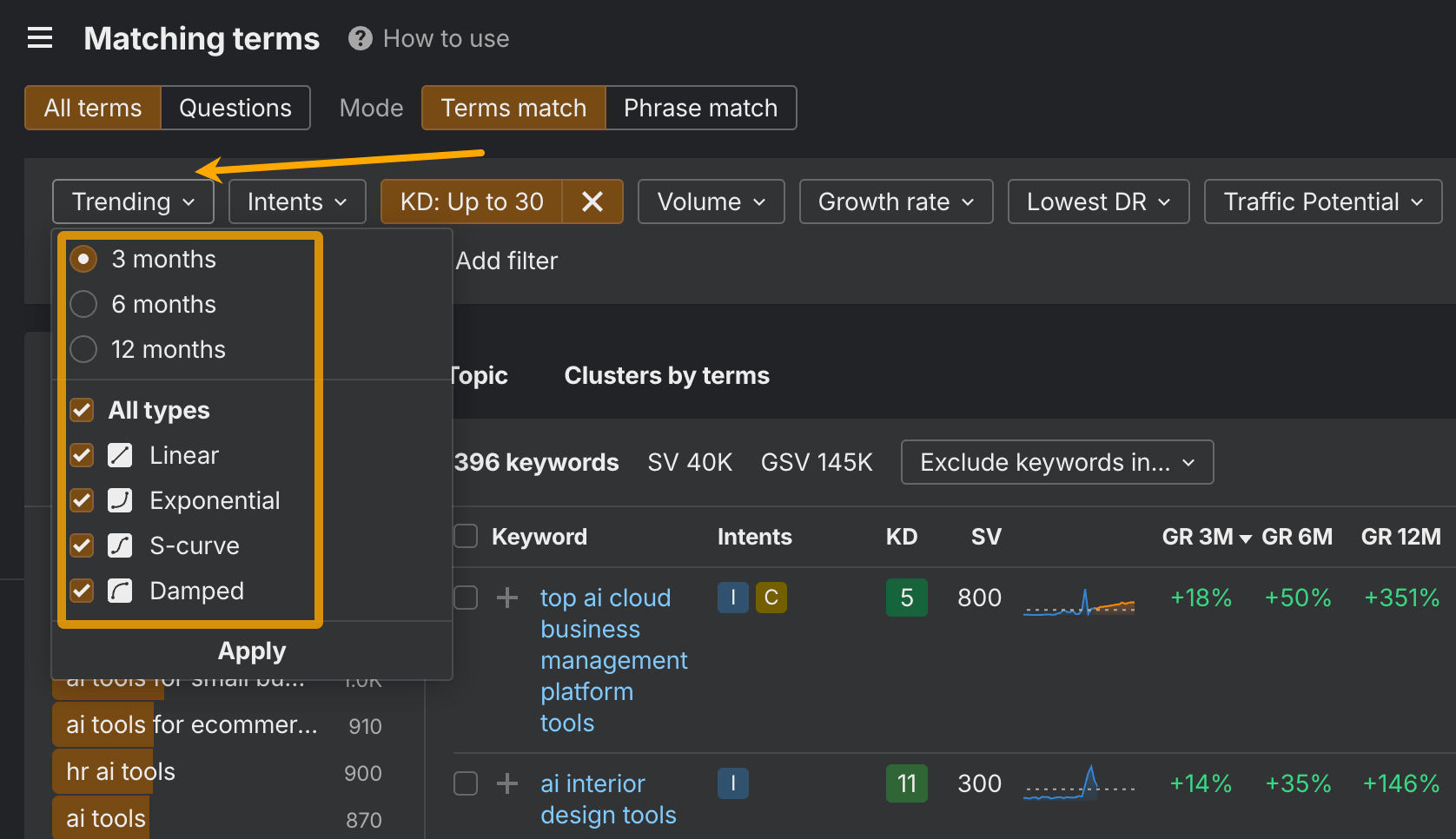Open the Traffic Potential dropdown
This screenshot has width=1456, height=839.
1322,201
